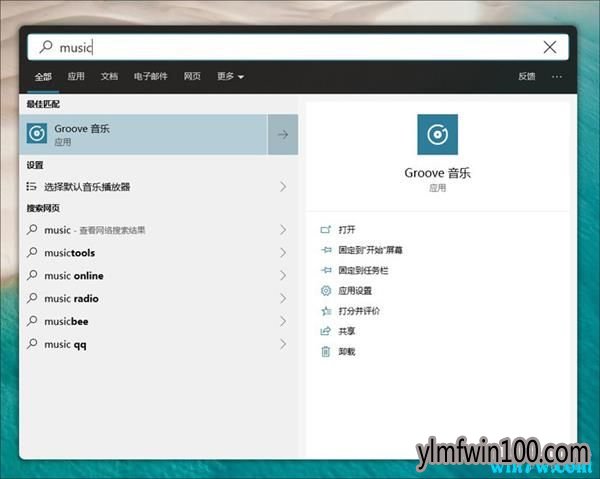Viewport: 600px width, 479px height.
Task: Open the 更多 dropdown
Action: pyautogui.click(x=230, y=76)
